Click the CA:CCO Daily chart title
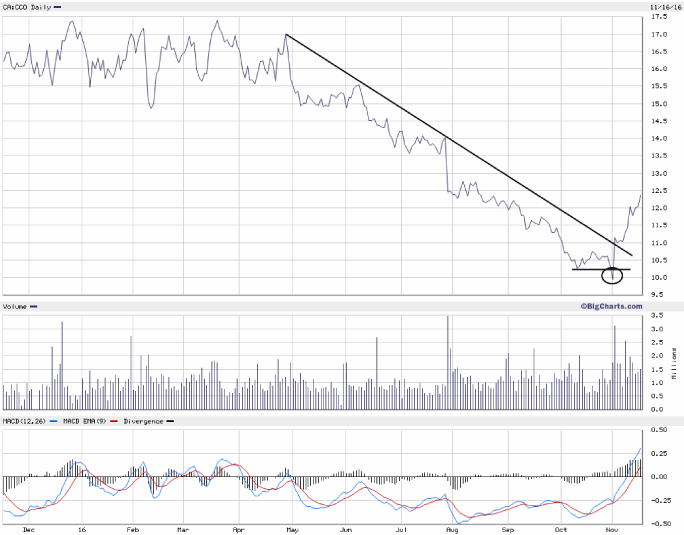The height and width of the screenshot is (535, 684). pos(26,8)
